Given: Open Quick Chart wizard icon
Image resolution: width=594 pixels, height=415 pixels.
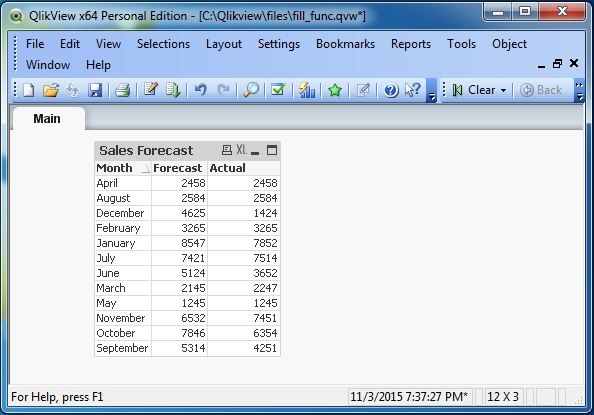Looking at the screenshot, I should 307,90.
